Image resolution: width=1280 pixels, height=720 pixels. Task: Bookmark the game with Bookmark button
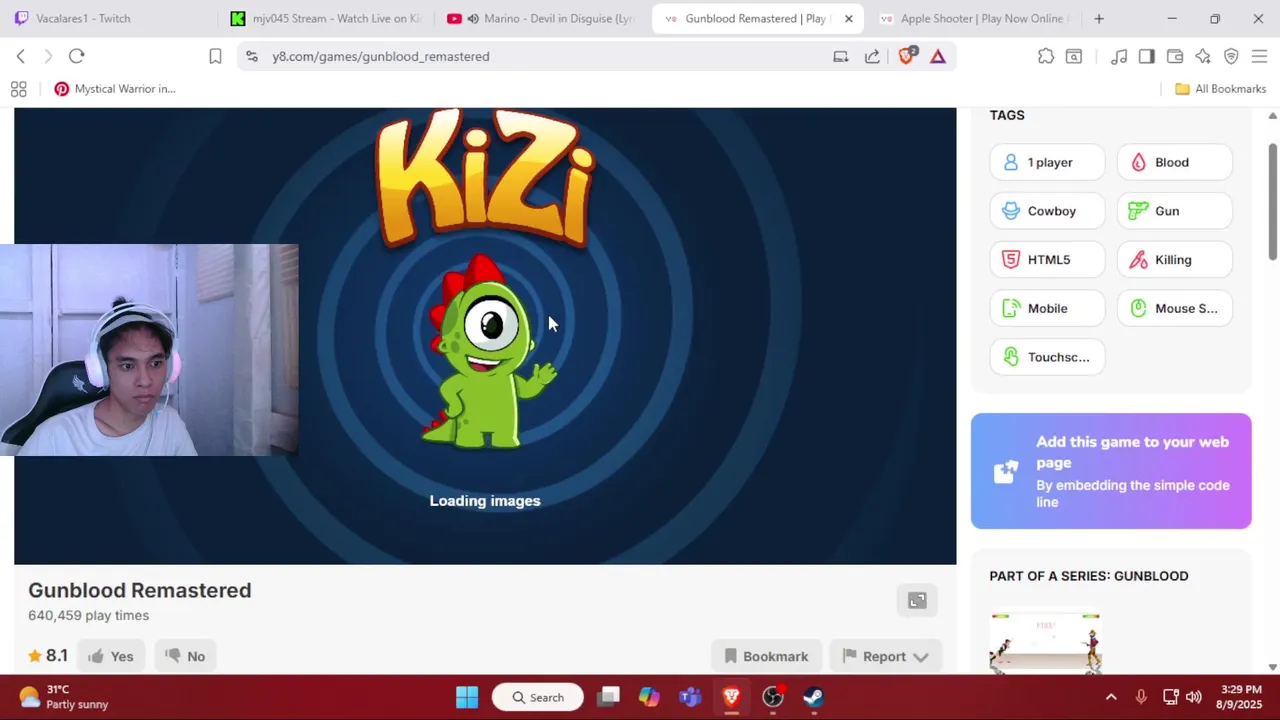click(766, 656)
